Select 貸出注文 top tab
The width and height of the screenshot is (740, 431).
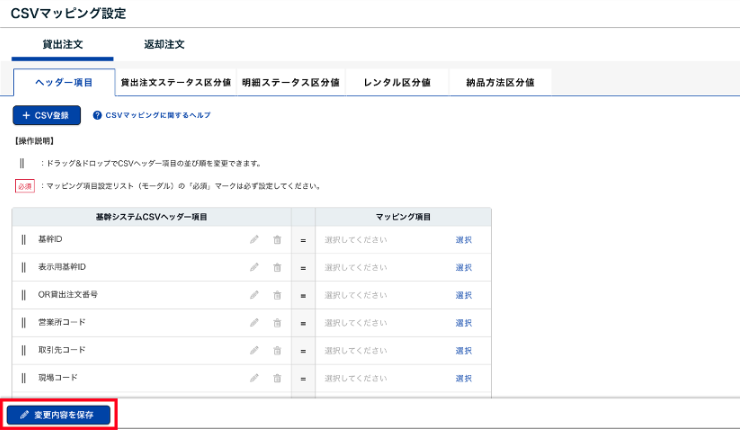[62, 45]
